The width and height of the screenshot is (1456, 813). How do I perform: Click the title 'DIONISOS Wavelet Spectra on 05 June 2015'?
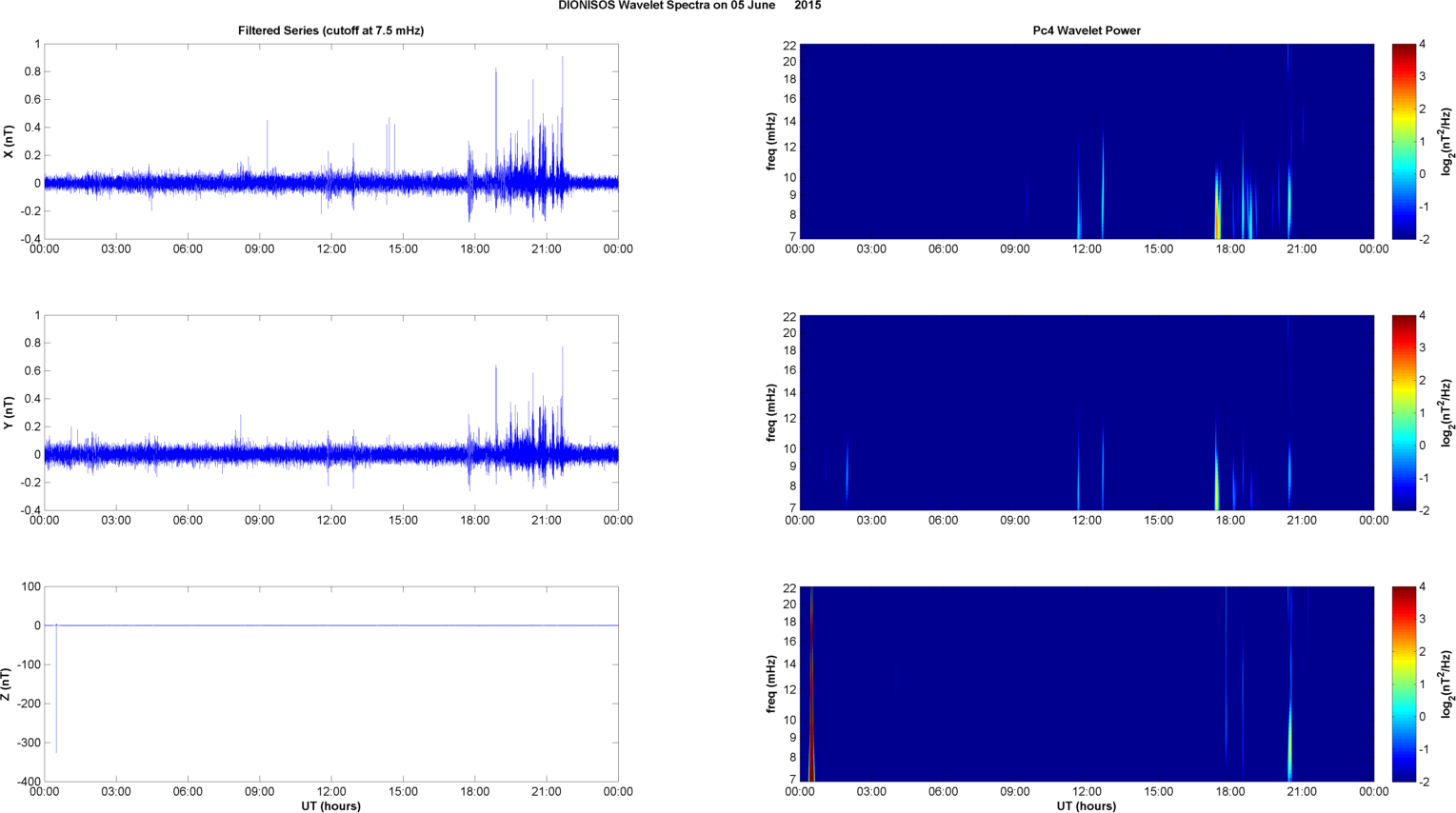(x=689, y=6)
